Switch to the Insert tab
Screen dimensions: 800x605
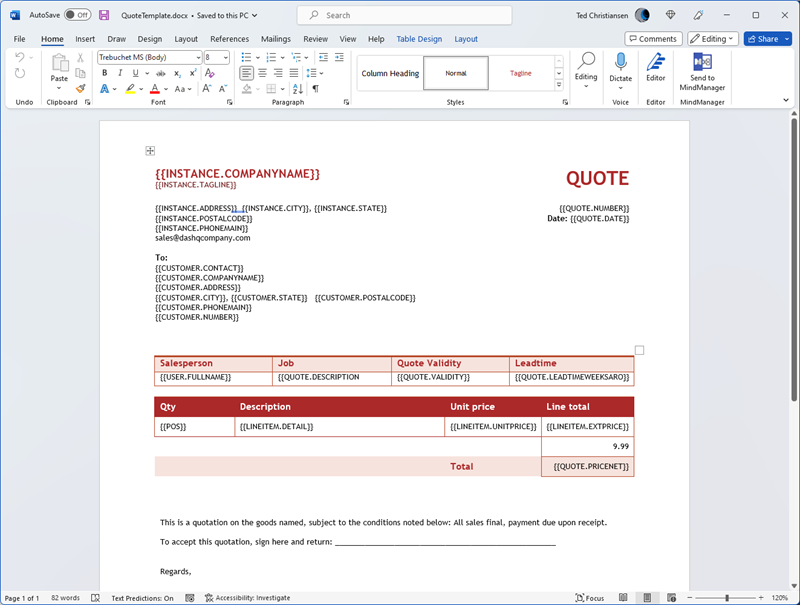(85, 39)
